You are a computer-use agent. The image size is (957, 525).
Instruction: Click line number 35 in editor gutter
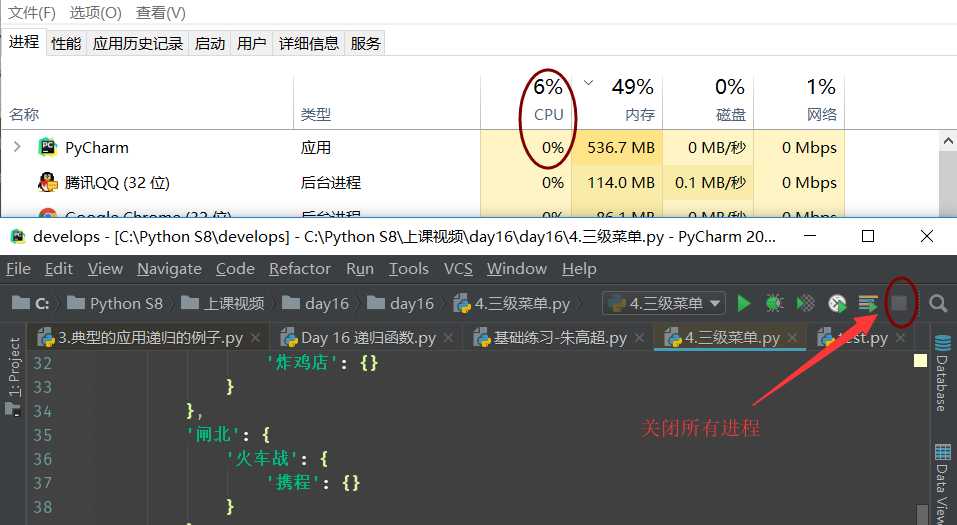42,435
